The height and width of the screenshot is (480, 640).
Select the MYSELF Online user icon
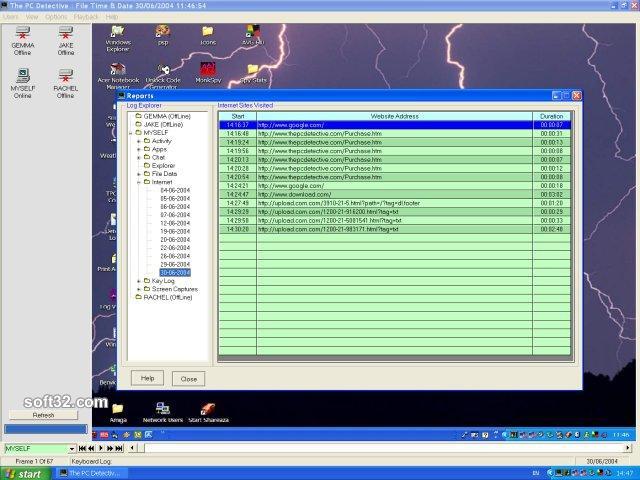(x=22, y=84)
